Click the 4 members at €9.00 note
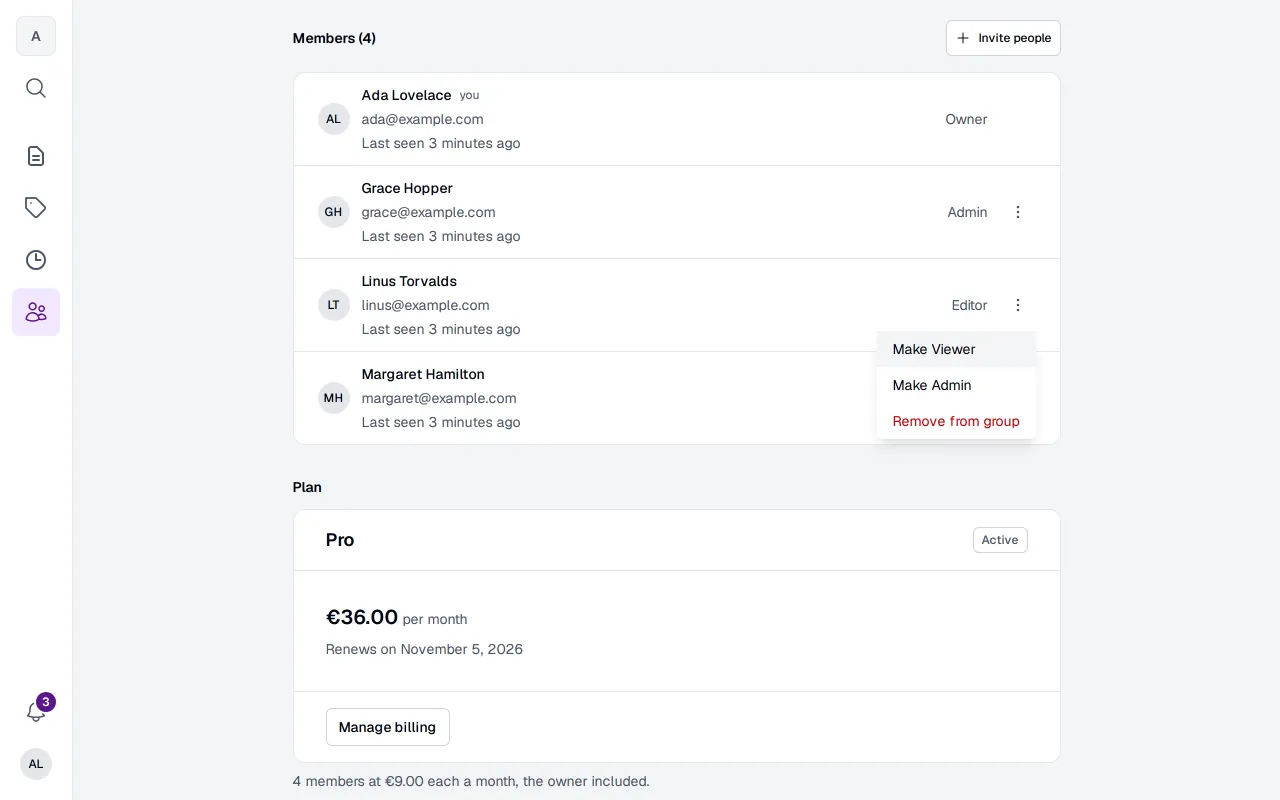Image resolution: width=1280 pixels, height=800 pixels. [x=471, y=781]
